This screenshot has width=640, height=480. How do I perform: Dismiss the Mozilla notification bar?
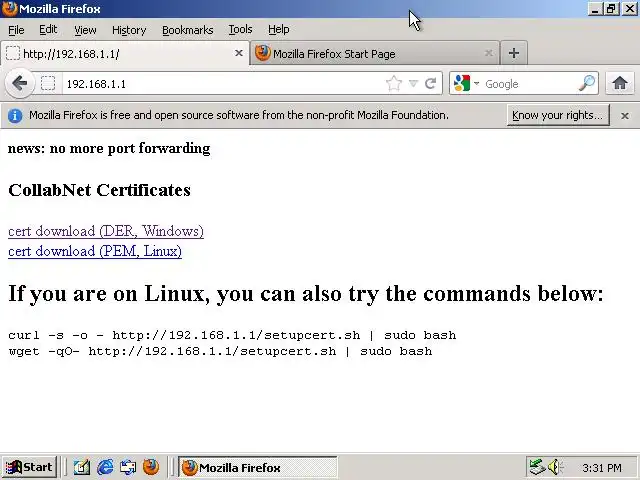[x=624, y=116]
